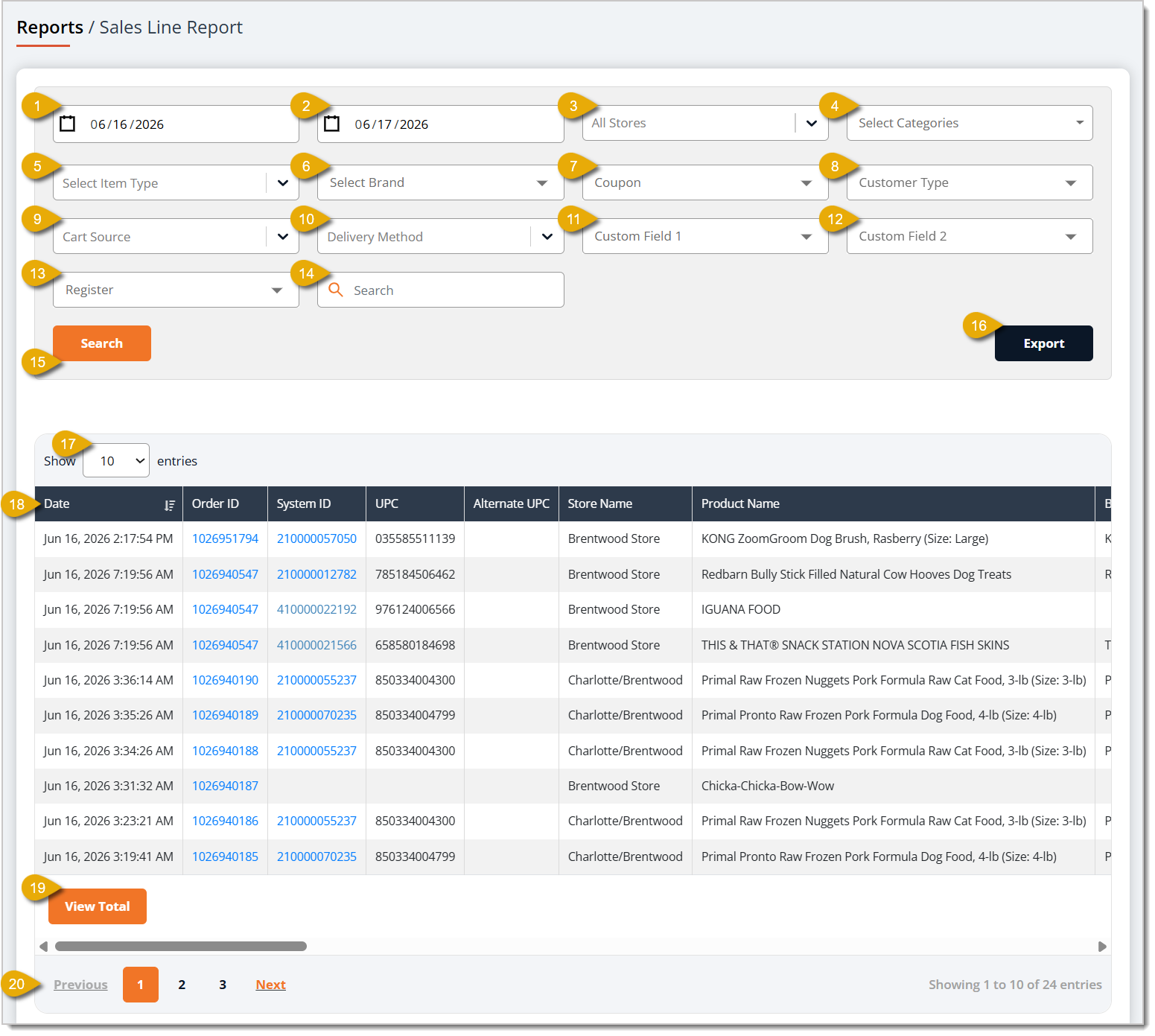1155x1036 pixels.
Task: Focus the keyword Search text field
Action: [440, 290]
